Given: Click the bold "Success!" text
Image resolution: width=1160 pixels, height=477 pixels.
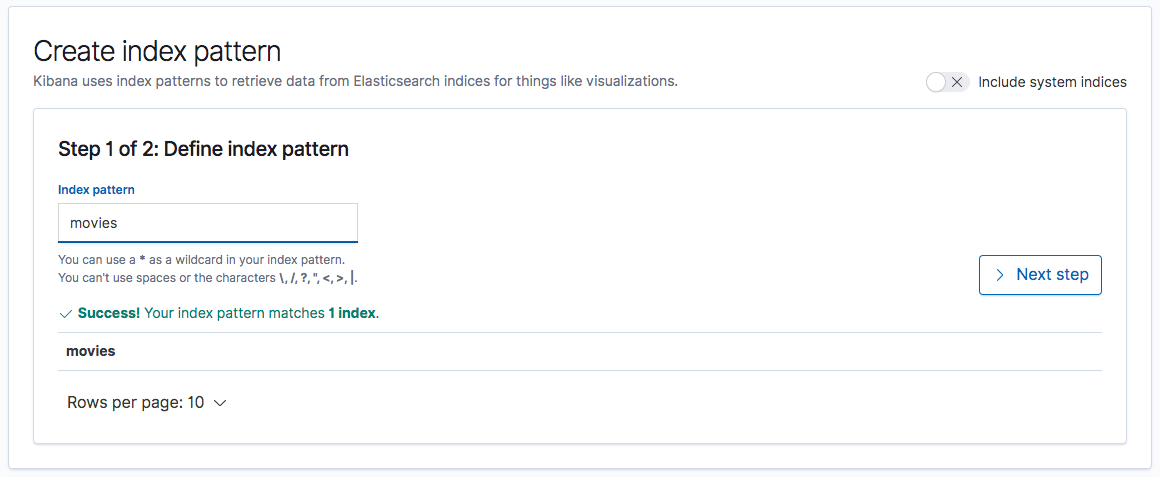Looking at the screenshot, I should click(x=108, y=313).
